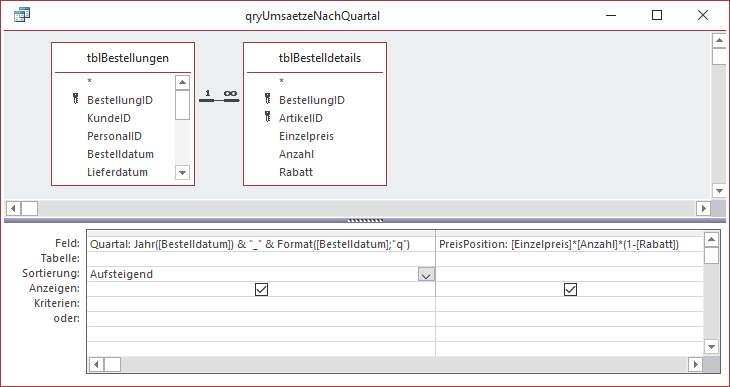Viewport: 730px width, 387px height.
Task: Select the asterisk in tblBestellungen
Action: pyautogui.click(x=89, y=81)
